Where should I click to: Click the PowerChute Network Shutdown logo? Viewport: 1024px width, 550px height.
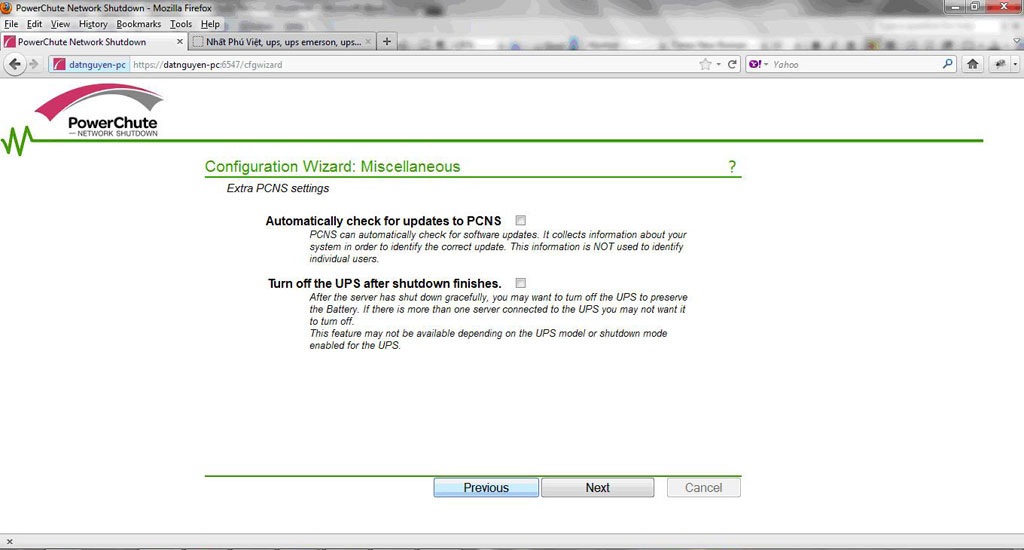click(x=99, y=110)
